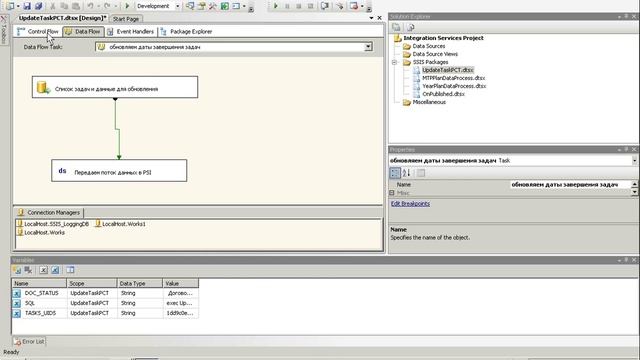Screen dimensions: 640x360
Task: Click the Property Pages icon in Properties panel
Action: pos(421,173)
